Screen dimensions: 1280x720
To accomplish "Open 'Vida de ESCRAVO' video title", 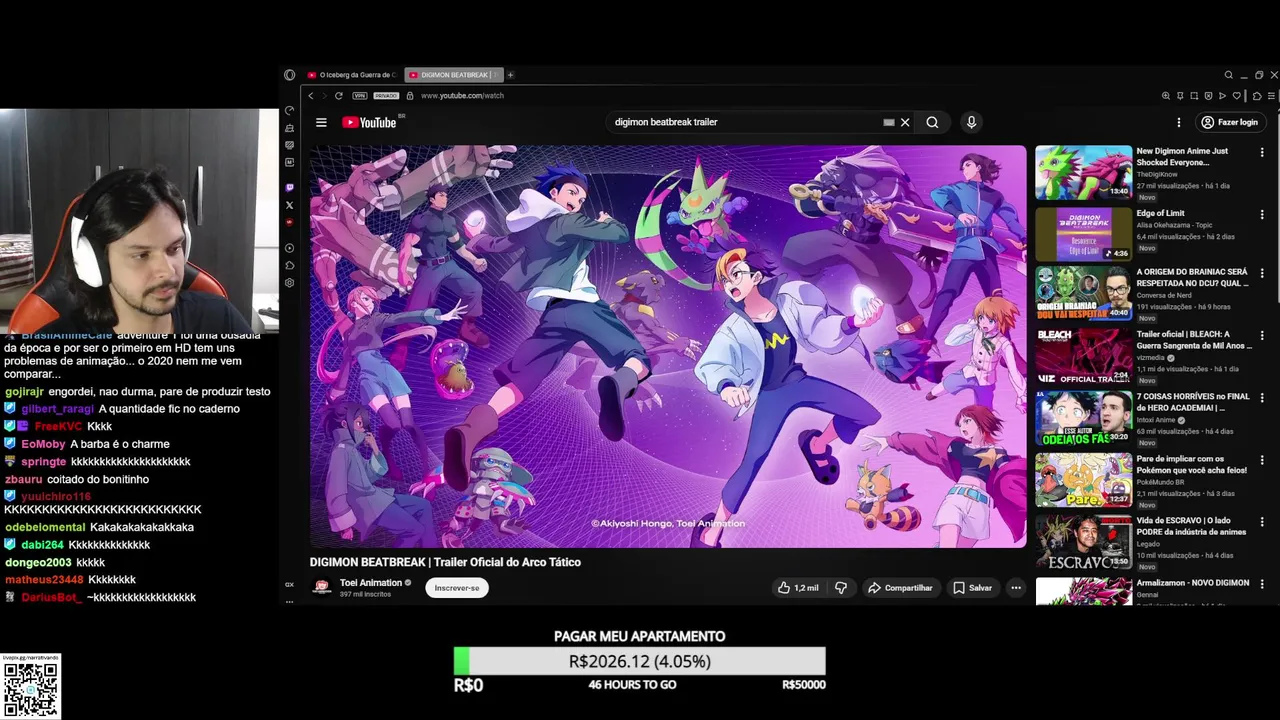I will [1191, 526].
